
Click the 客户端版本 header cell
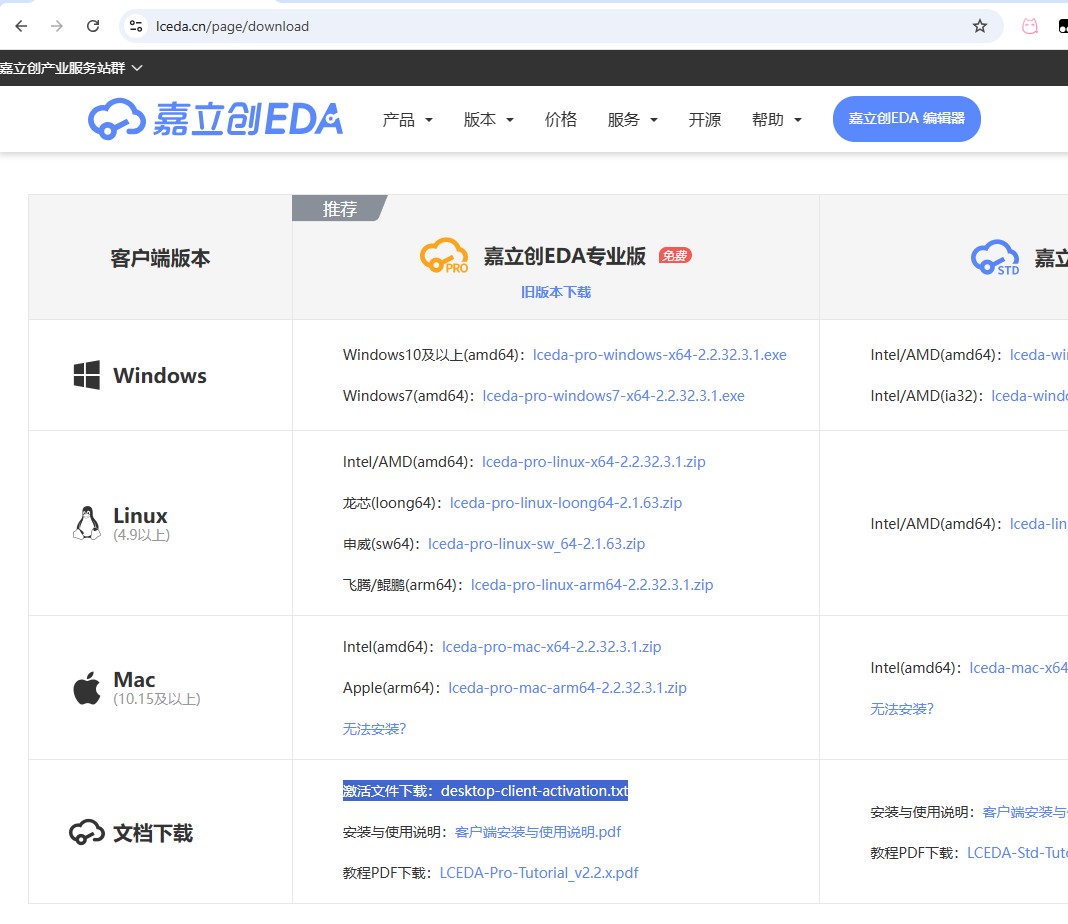(160, 257)
